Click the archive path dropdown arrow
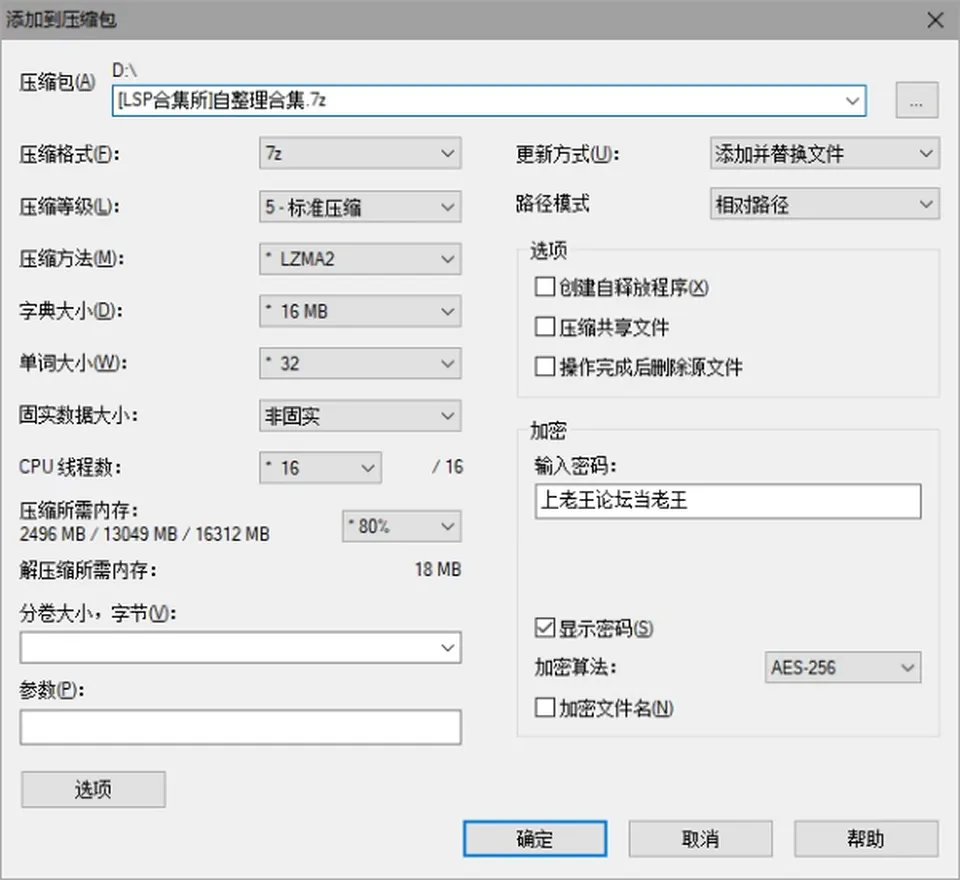960x880 pixels. tap(852, 100)
